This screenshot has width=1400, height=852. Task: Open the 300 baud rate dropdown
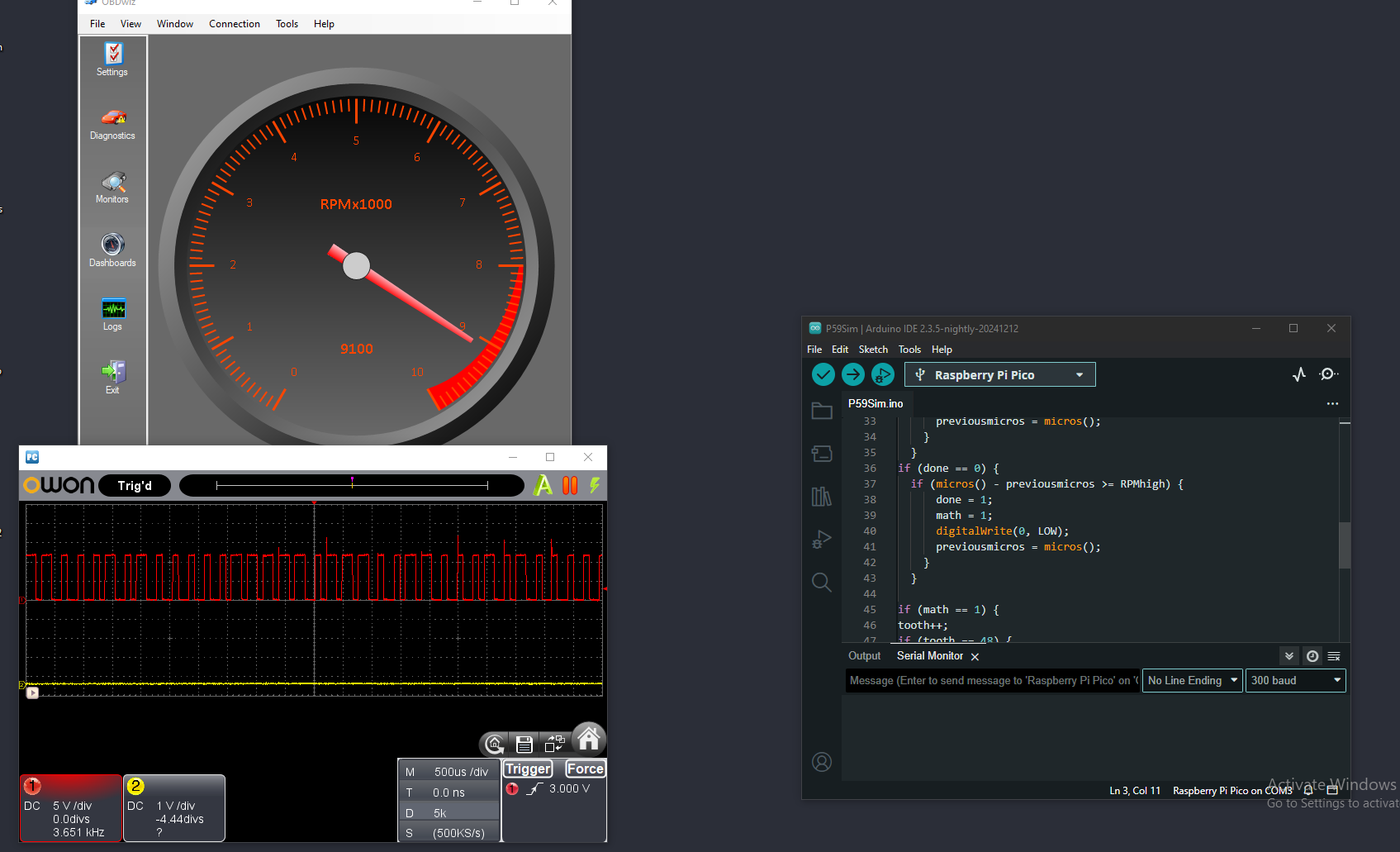pyautogui.click(x=1296, y=680)
